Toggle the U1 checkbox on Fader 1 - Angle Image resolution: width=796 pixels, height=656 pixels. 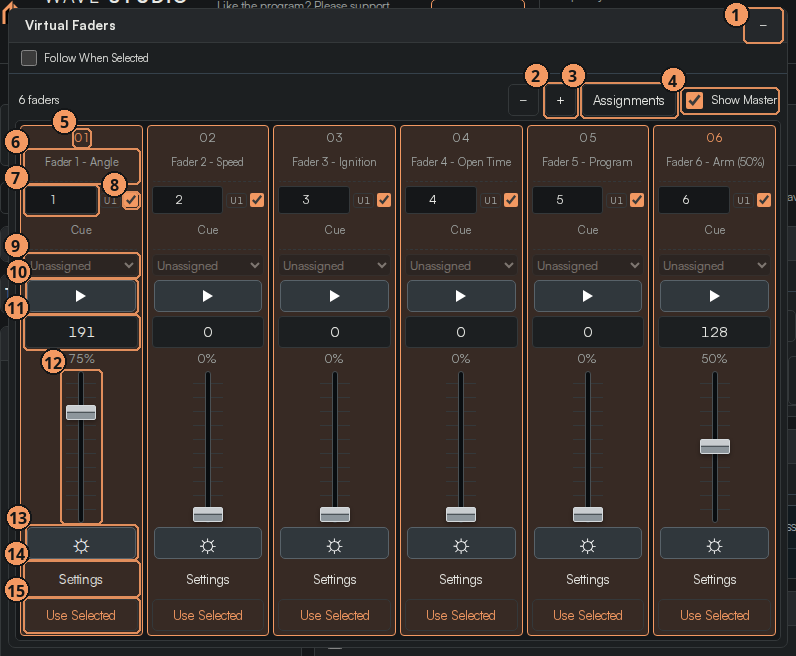tap(131, 200)
